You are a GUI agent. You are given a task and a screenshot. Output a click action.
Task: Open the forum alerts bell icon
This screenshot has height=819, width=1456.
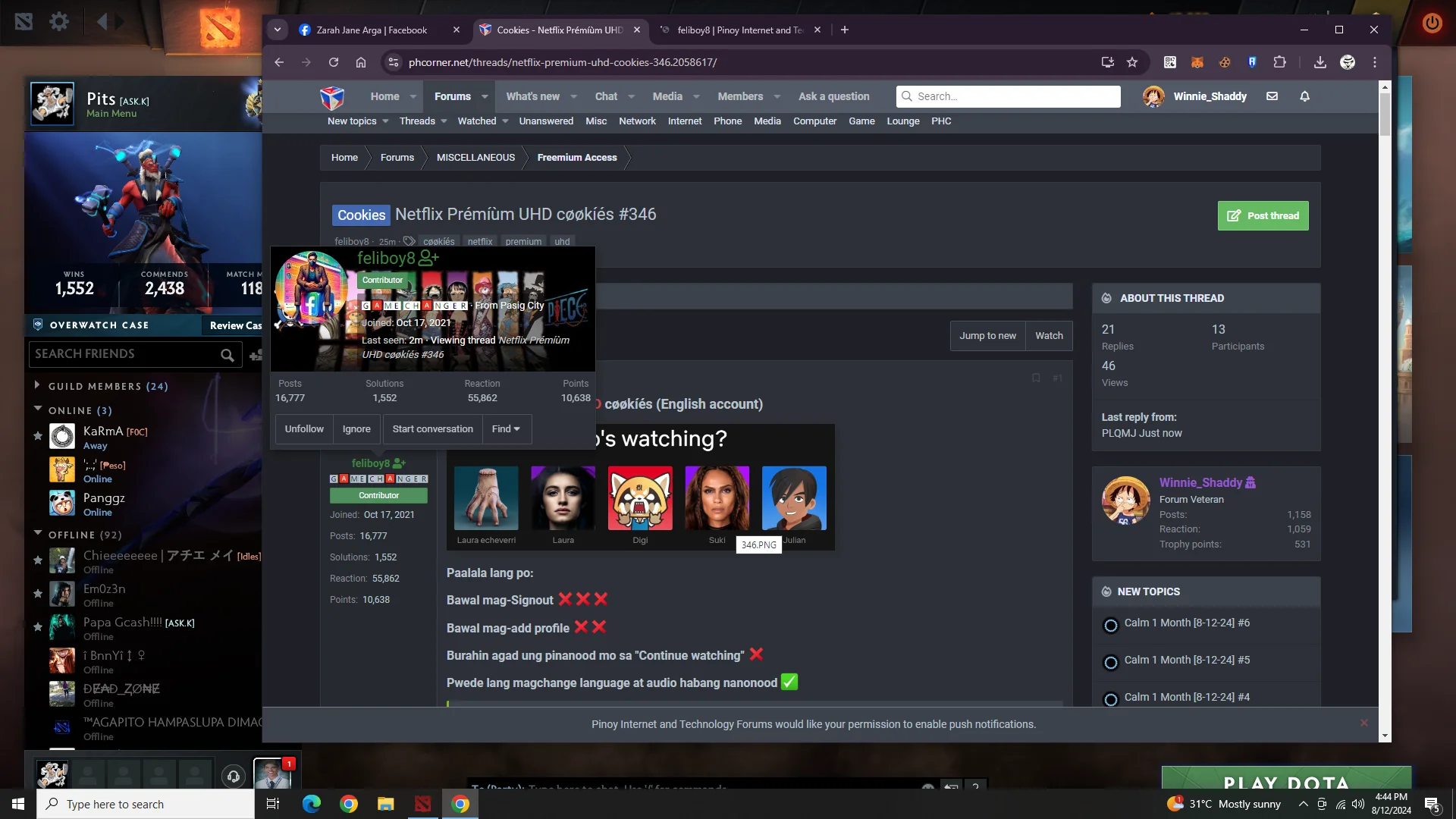1305,96
